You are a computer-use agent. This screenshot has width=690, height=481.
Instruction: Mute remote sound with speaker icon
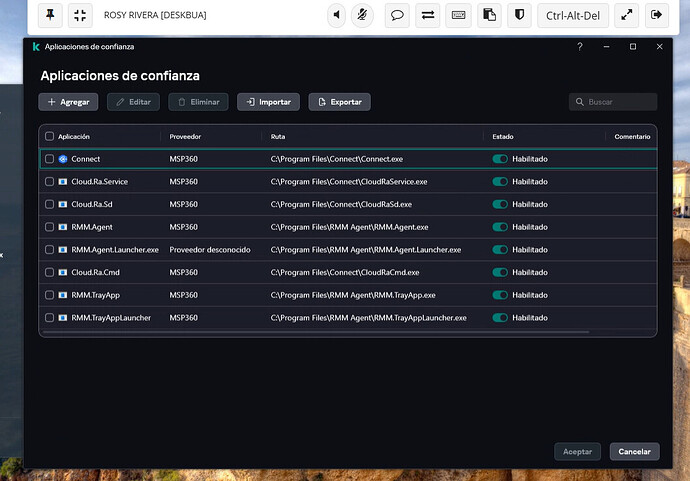coord(337,15)
